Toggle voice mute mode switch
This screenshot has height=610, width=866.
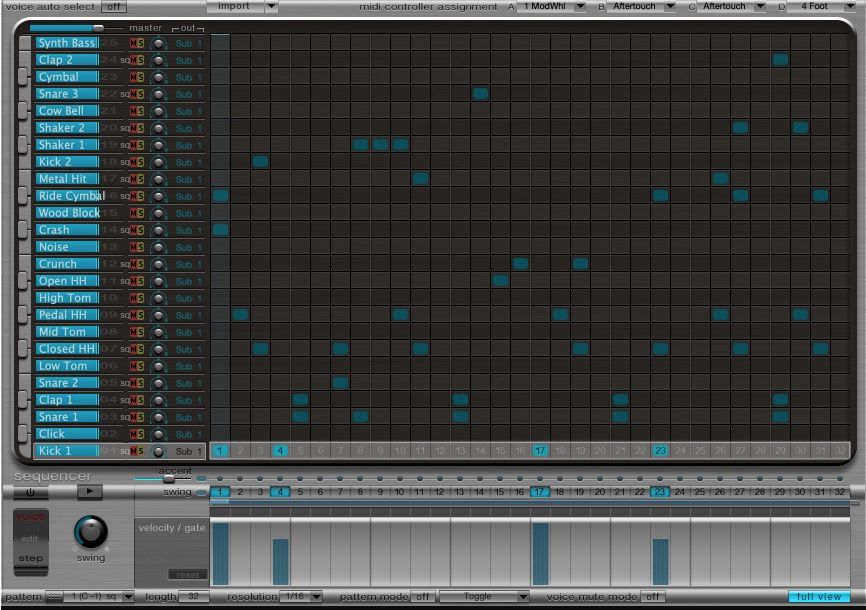(x=652, y=597)
